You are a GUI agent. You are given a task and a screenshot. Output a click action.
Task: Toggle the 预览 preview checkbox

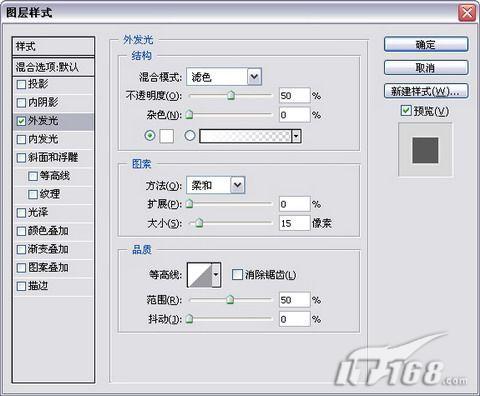pyautogui.click(x=405, y=111)
